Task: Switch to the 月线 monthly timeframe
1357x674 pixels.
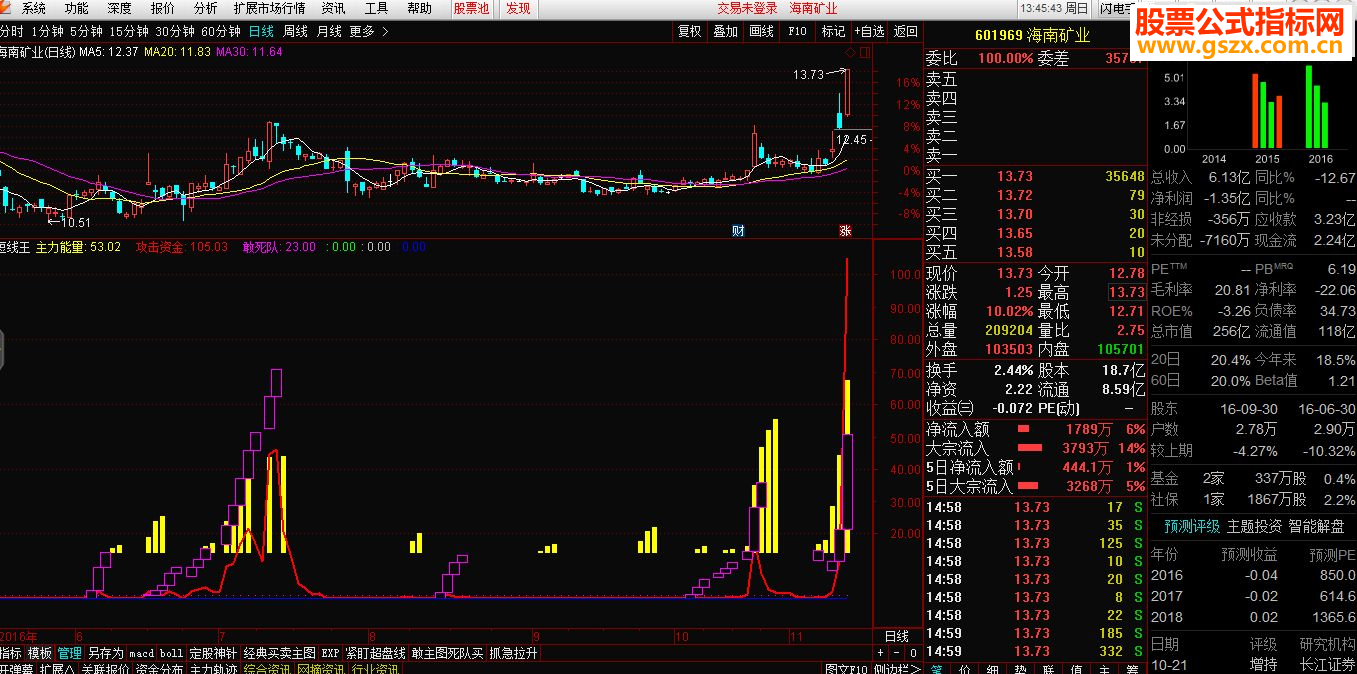Action: 329,31
